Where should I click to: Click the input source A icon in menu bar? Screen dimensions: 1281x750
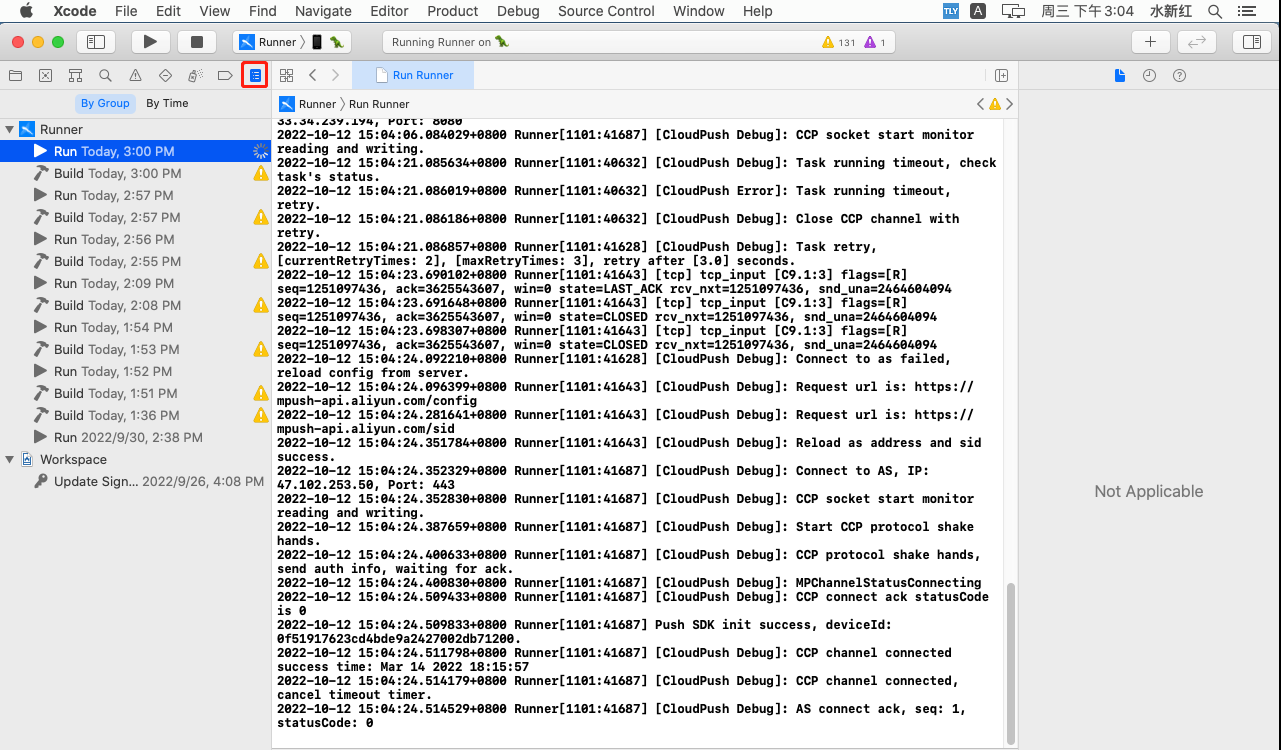978,11
